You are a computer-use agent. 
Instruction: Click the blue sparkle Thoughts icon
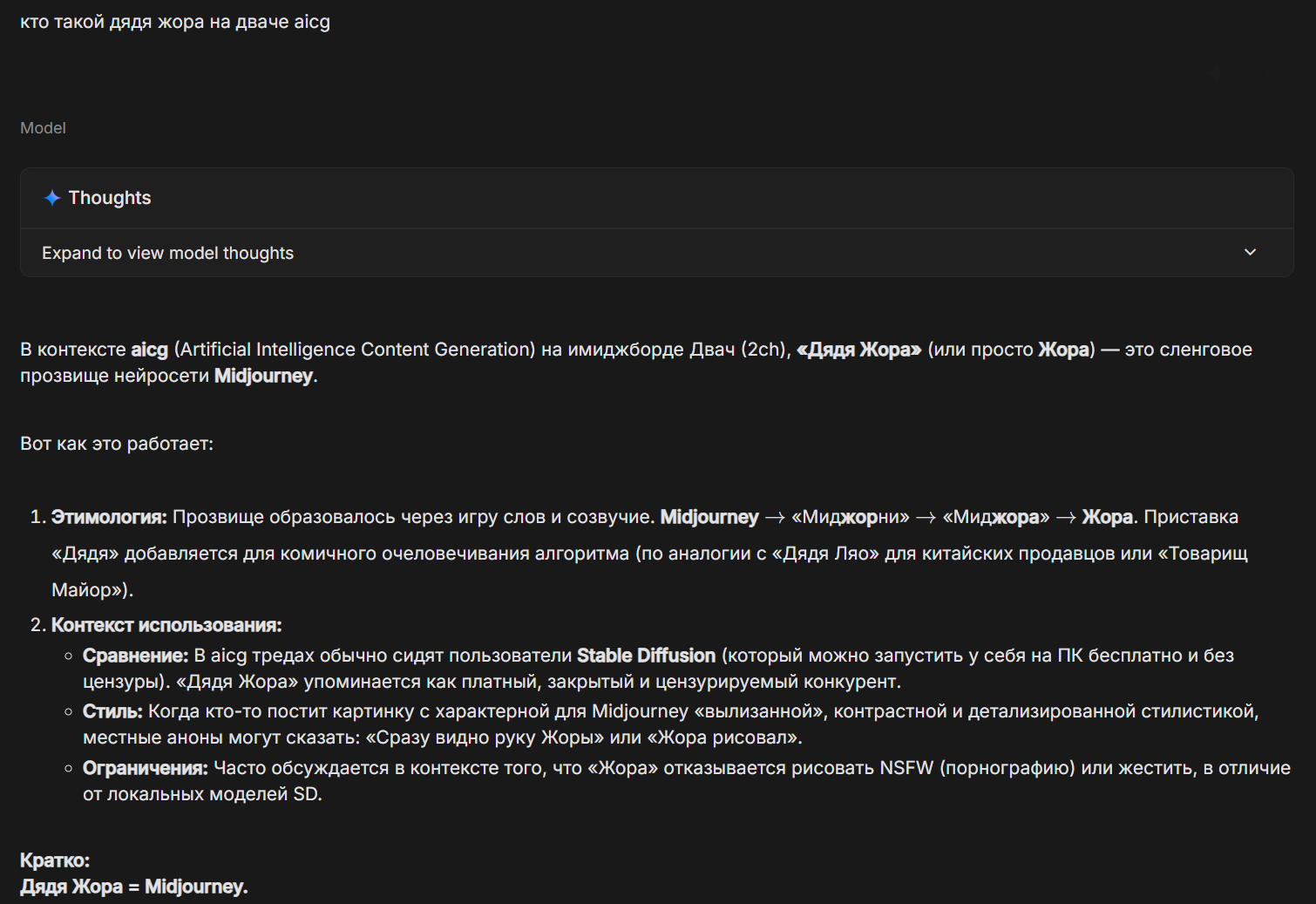coord(52,198)
